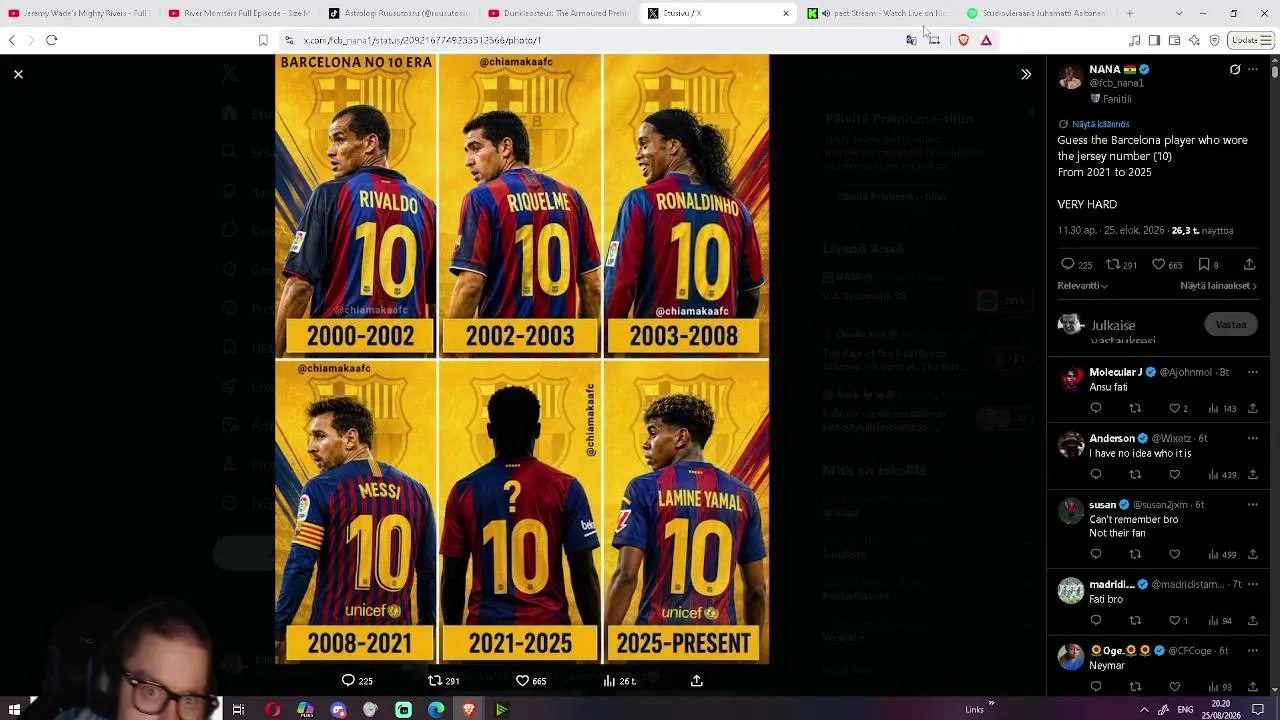Screen dimensions: 1280x720
Task: Close the Etusivu / X tab
Action: click(x=786, y=13)
